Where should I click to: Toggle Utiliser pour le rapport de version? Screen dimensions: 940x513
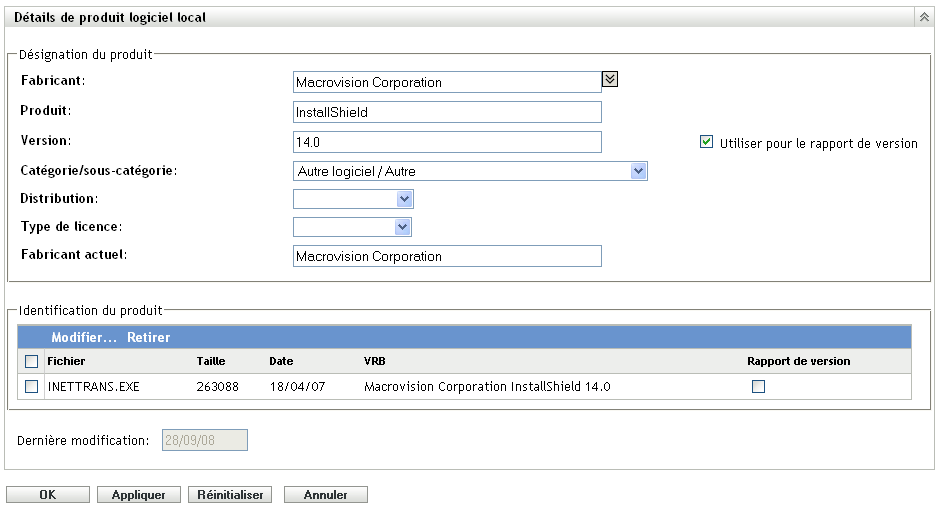click(x=707, y=143)
